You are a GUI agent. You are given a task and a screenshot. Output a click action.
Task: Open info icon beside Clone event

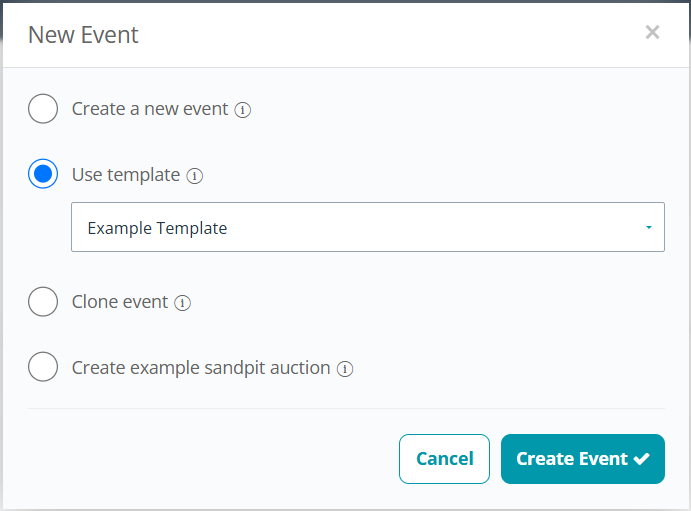pos(182,303)
